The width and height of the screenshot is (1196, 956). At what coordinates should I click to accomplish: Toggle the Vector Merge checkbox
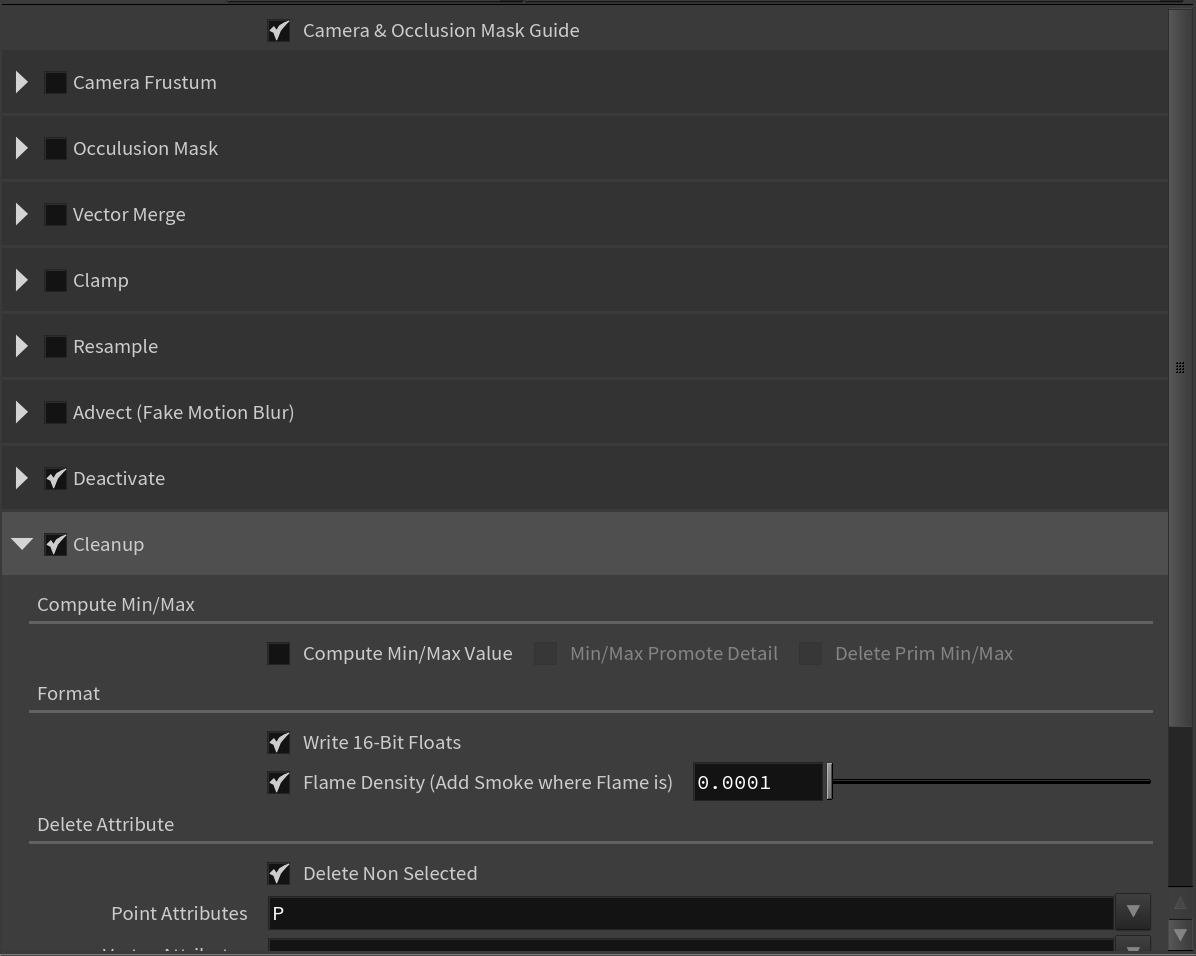coord(55,214)
